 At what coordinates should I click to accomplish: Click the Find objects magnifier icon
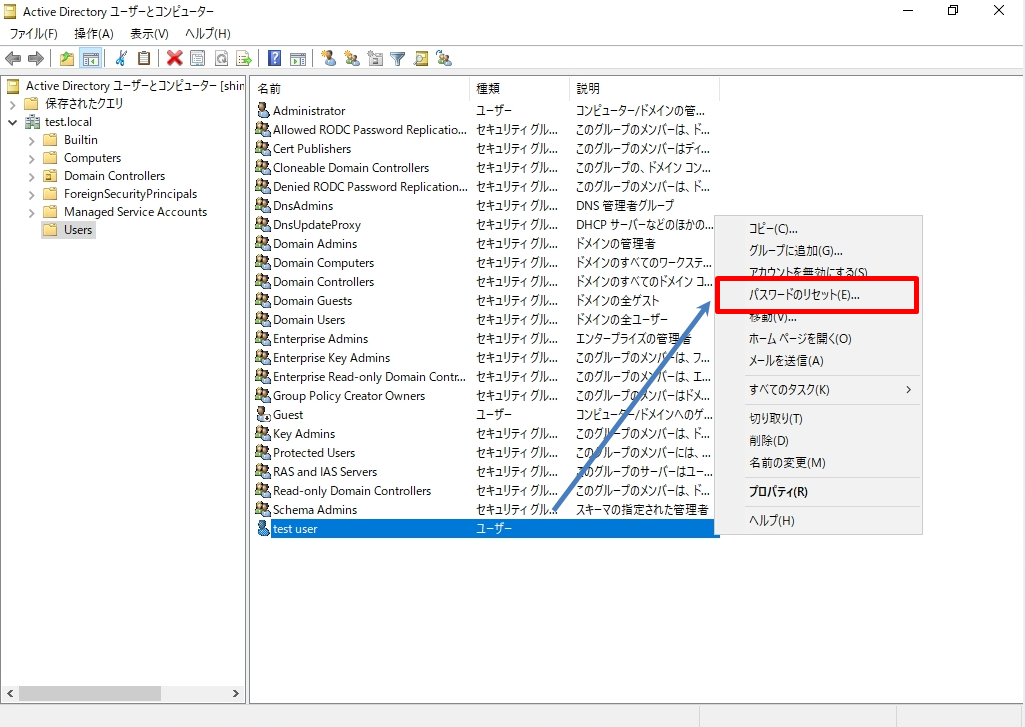click(x=422, y=59)
